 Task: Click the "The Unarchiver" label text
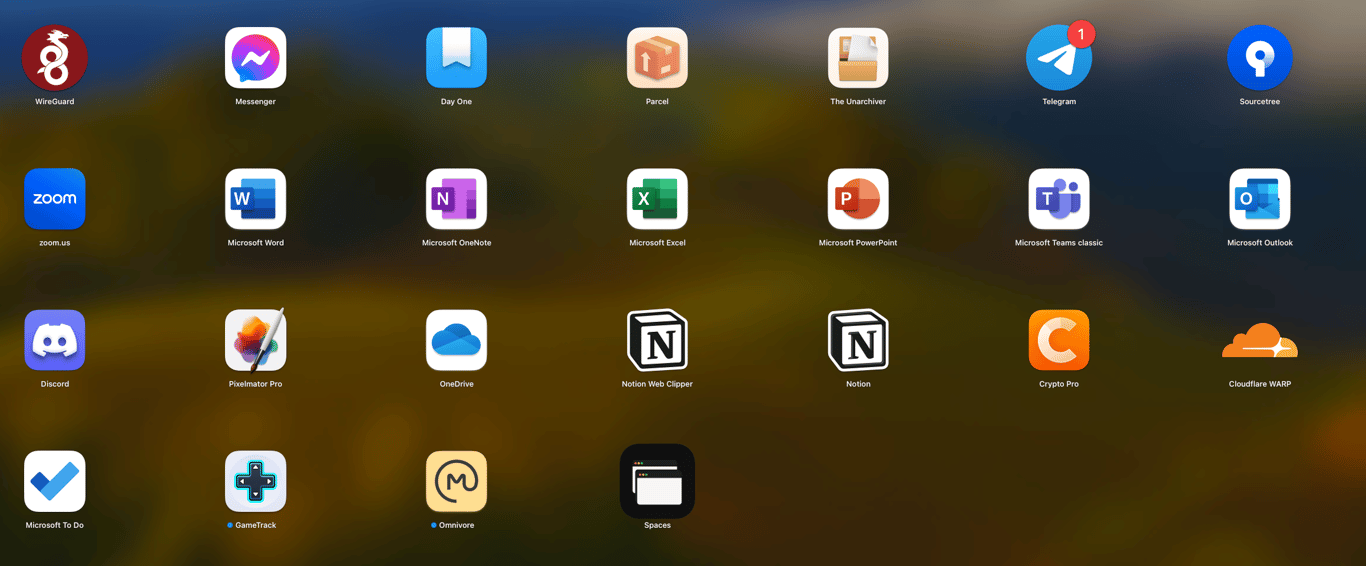tap(858, 102)
